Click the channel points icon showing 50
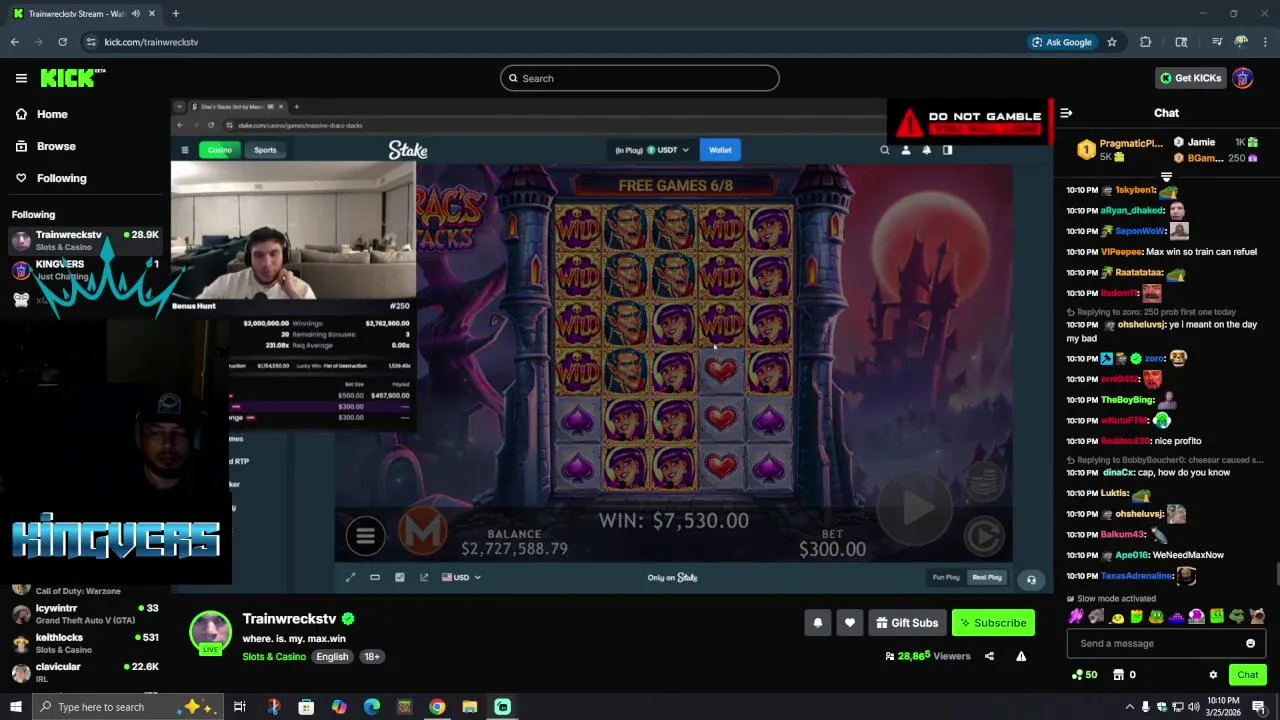The width and height of the screenshot is (1280, 720). [1084, 675]
